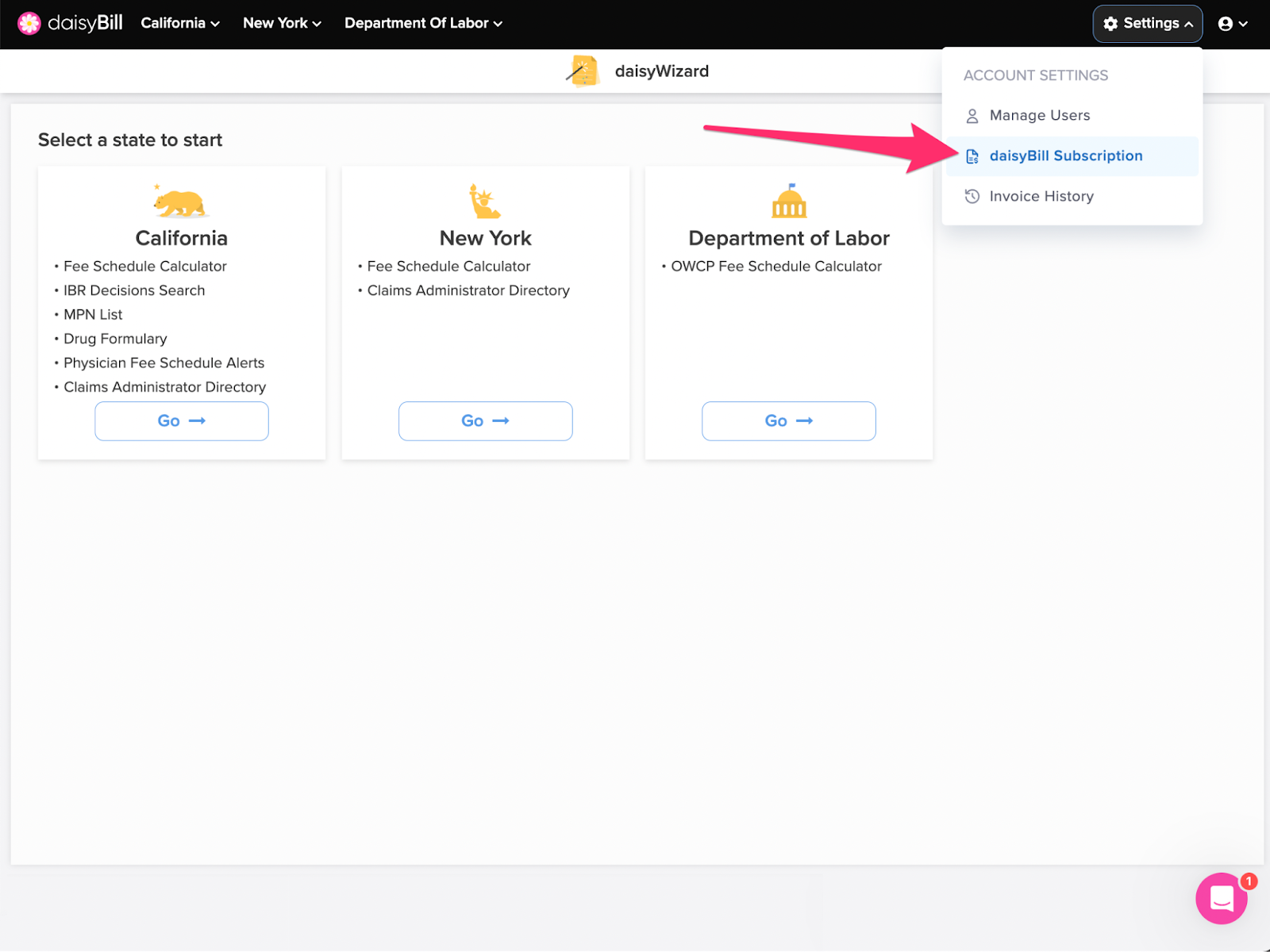
Task: Click the daisyBill flower logo
Action: click(29, 23)
